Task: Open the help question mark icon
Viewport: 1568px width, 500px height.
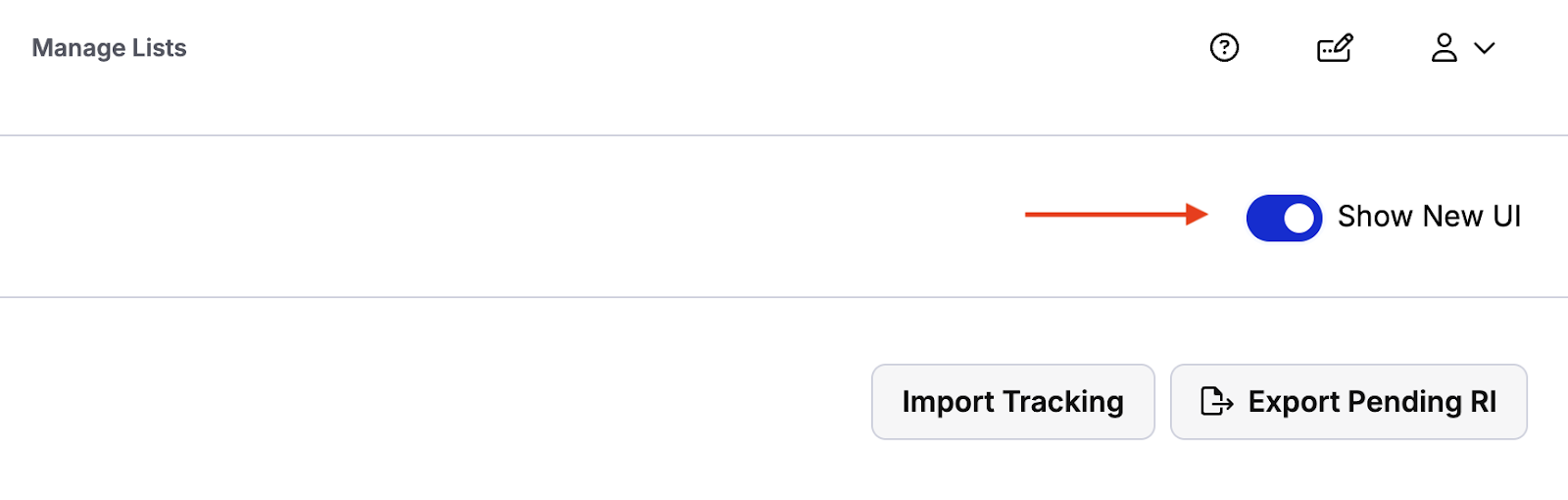Action: [x=1224, y=47]
